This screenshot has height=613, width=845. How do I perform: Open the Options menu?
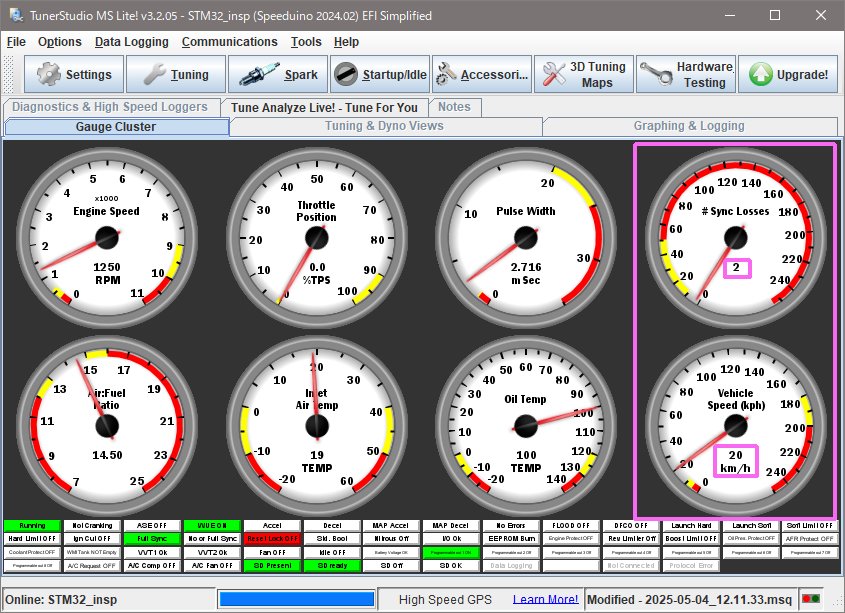[60, 42]
